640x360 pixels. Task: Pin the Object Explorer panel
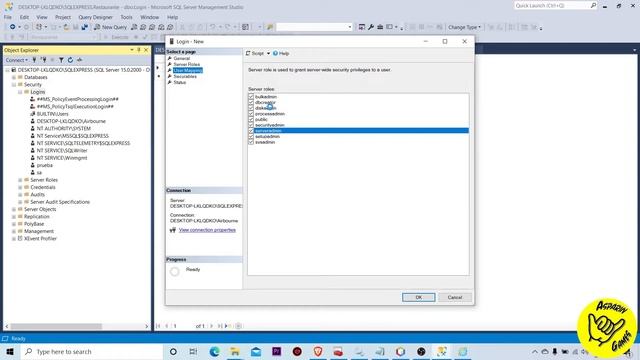[x=139, y=50]
